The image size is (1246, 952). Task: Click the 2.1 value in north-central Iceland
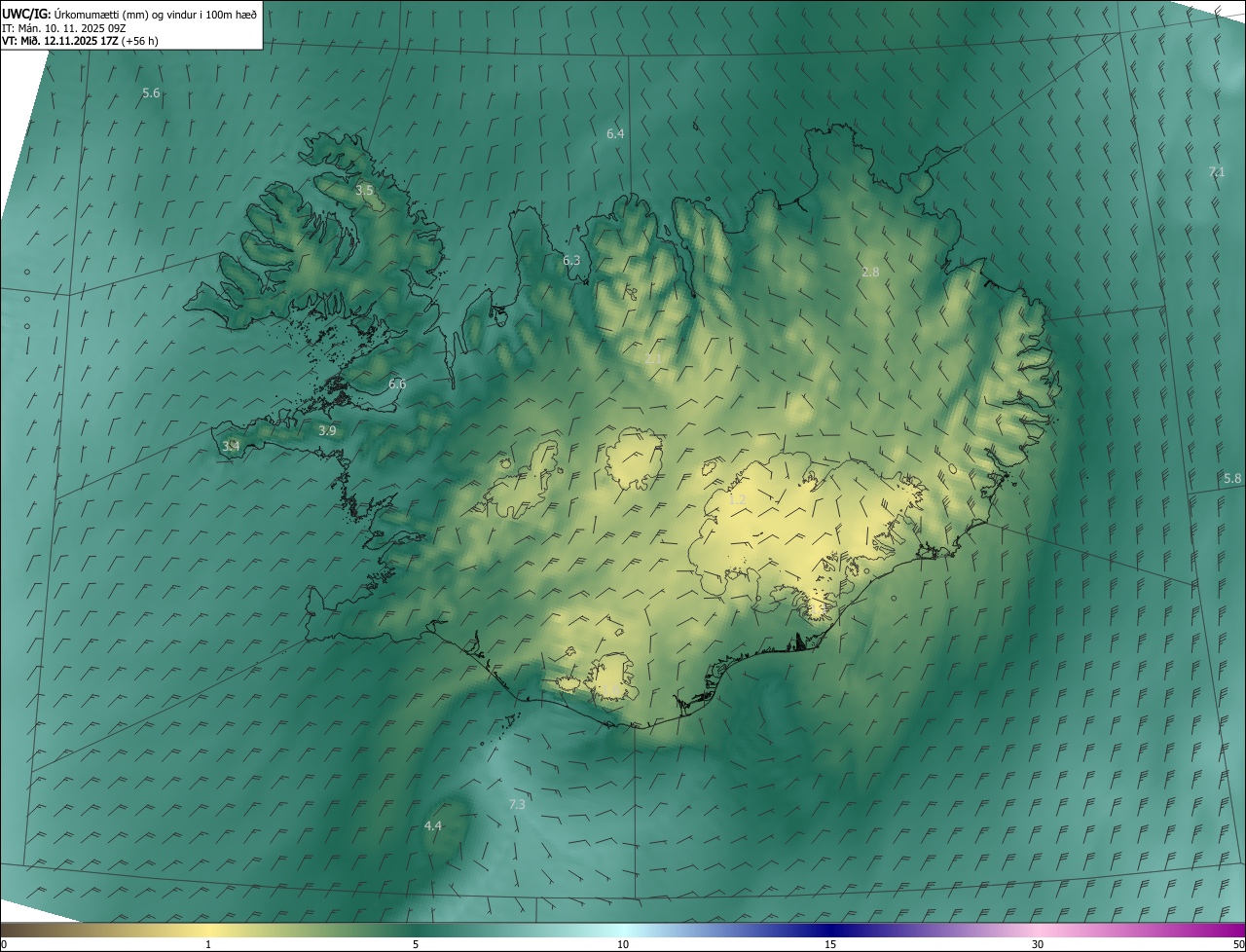[x=653, y=359]
